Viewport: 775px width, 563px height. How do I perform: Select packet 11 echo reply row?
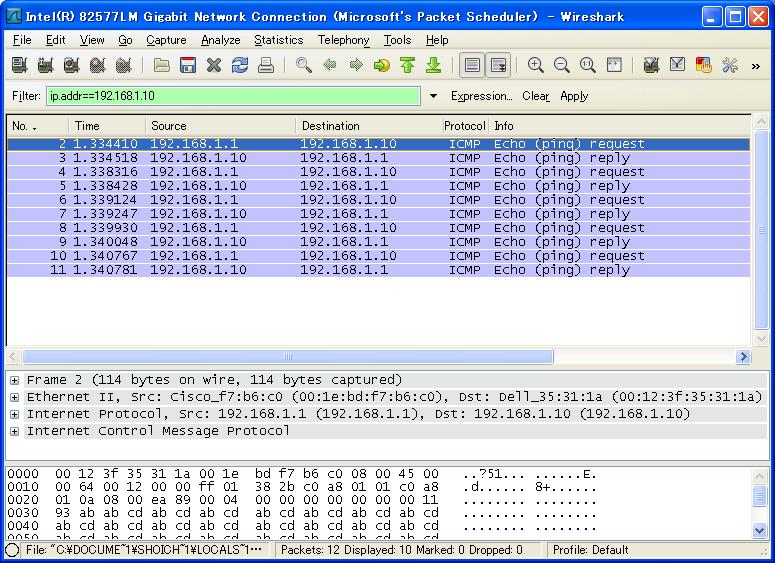(379, 270)
